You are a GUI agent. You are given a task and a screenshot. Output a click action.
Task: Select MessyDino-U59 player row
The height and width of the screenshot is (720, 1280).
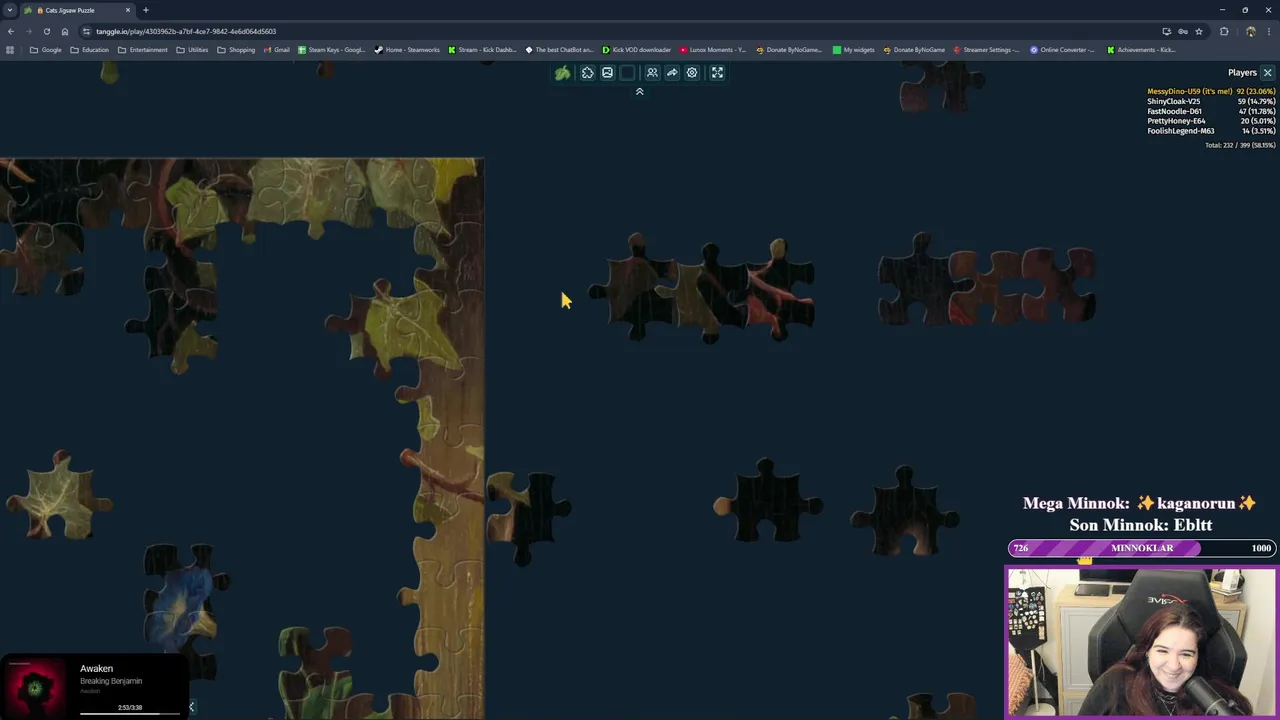1211,91
